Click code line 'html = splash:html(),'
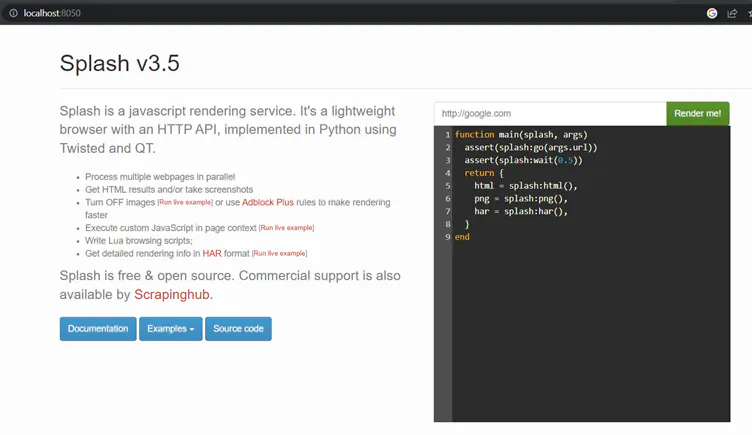The height and width of the screenshot is (435, 752). [x=526, y=186]
